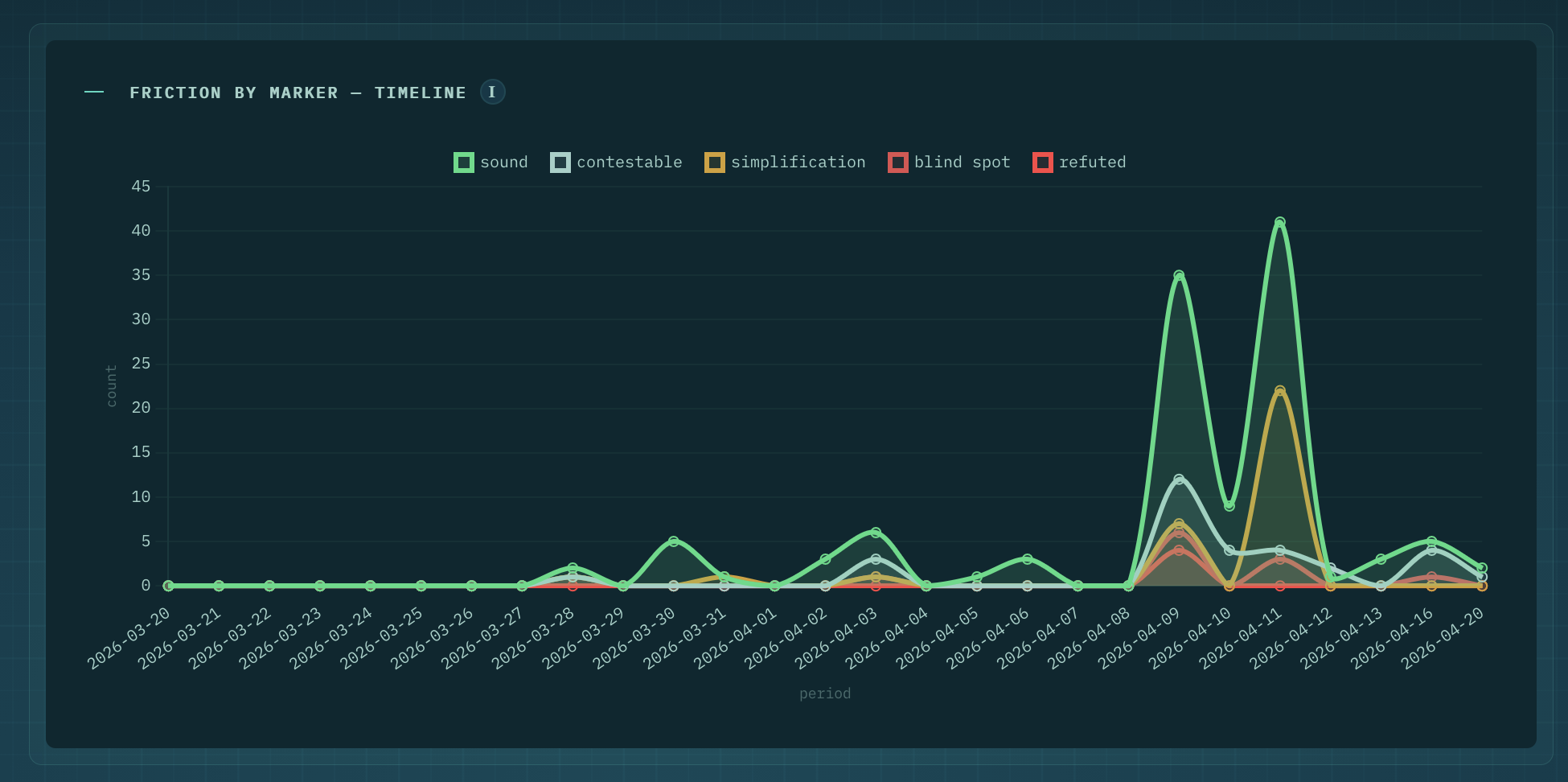
Task: Toggle the refuted legend box
Action: tap(1042, 163)
